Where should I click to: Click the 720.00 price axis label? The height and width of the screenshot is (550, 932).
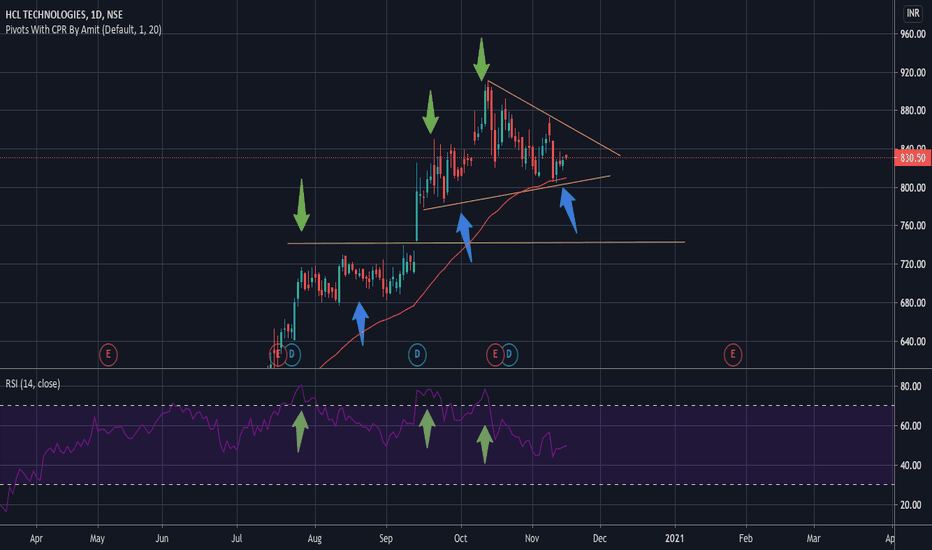[x=913, y=264]
